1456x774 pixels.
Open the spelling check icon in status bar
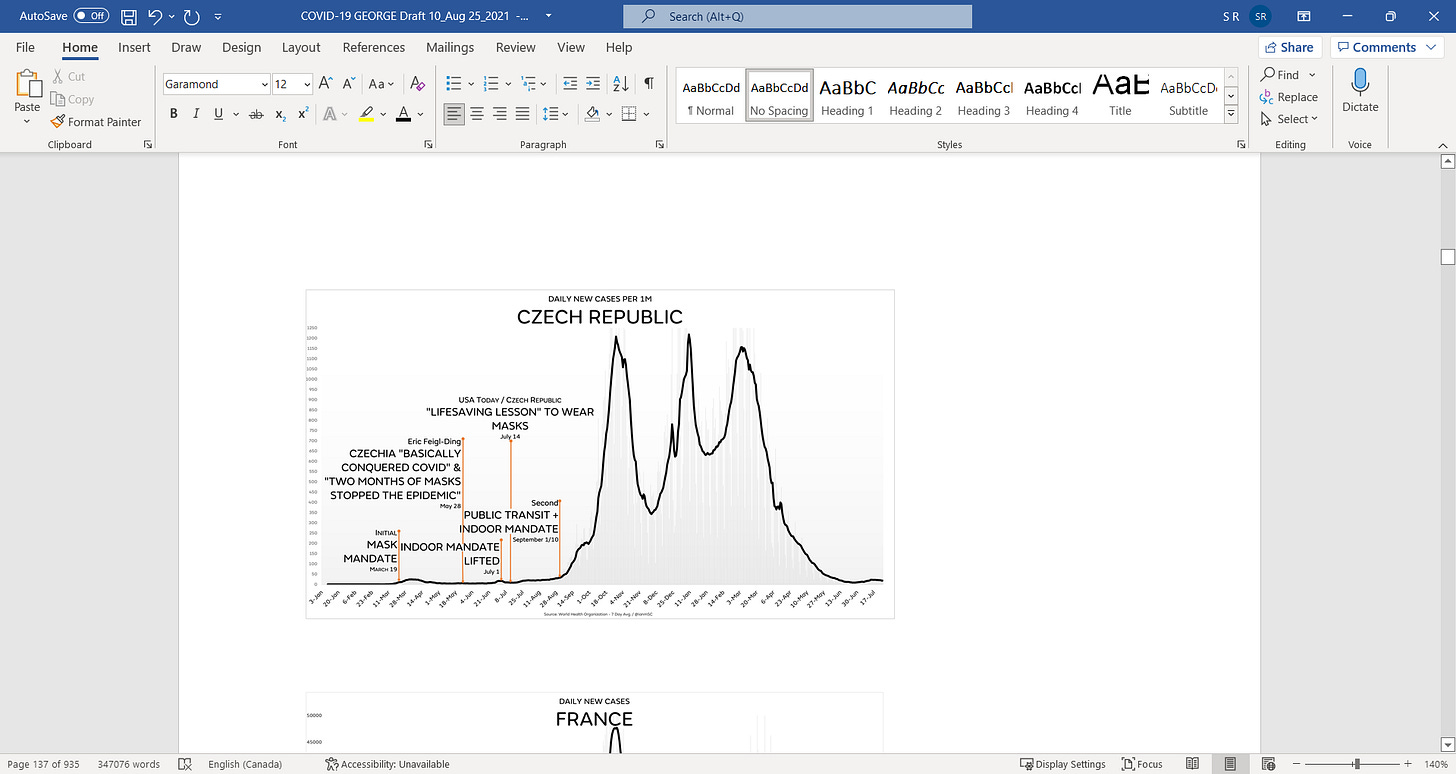click(x=184, y=764)
